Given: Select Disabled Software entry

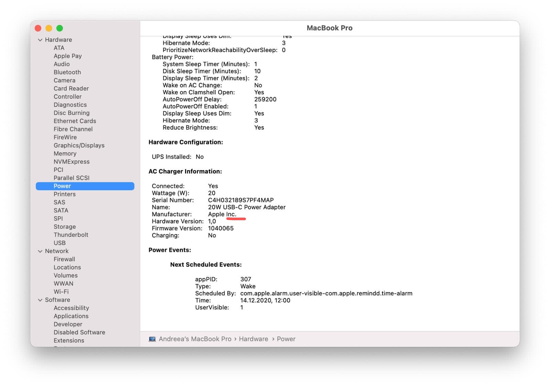Looking at the screenshot, I should click(x=79, y=332).
